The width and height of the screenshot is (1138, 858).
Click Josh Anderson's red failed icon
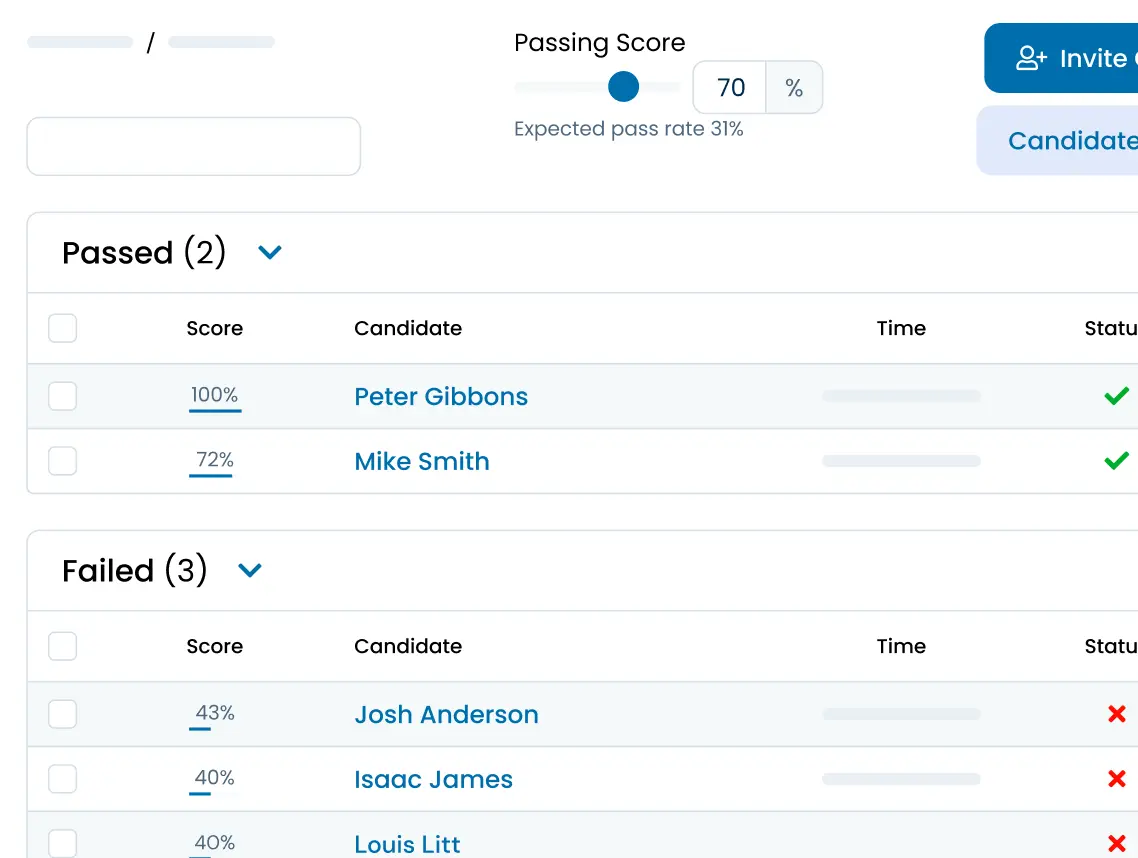pos(1117,714)
